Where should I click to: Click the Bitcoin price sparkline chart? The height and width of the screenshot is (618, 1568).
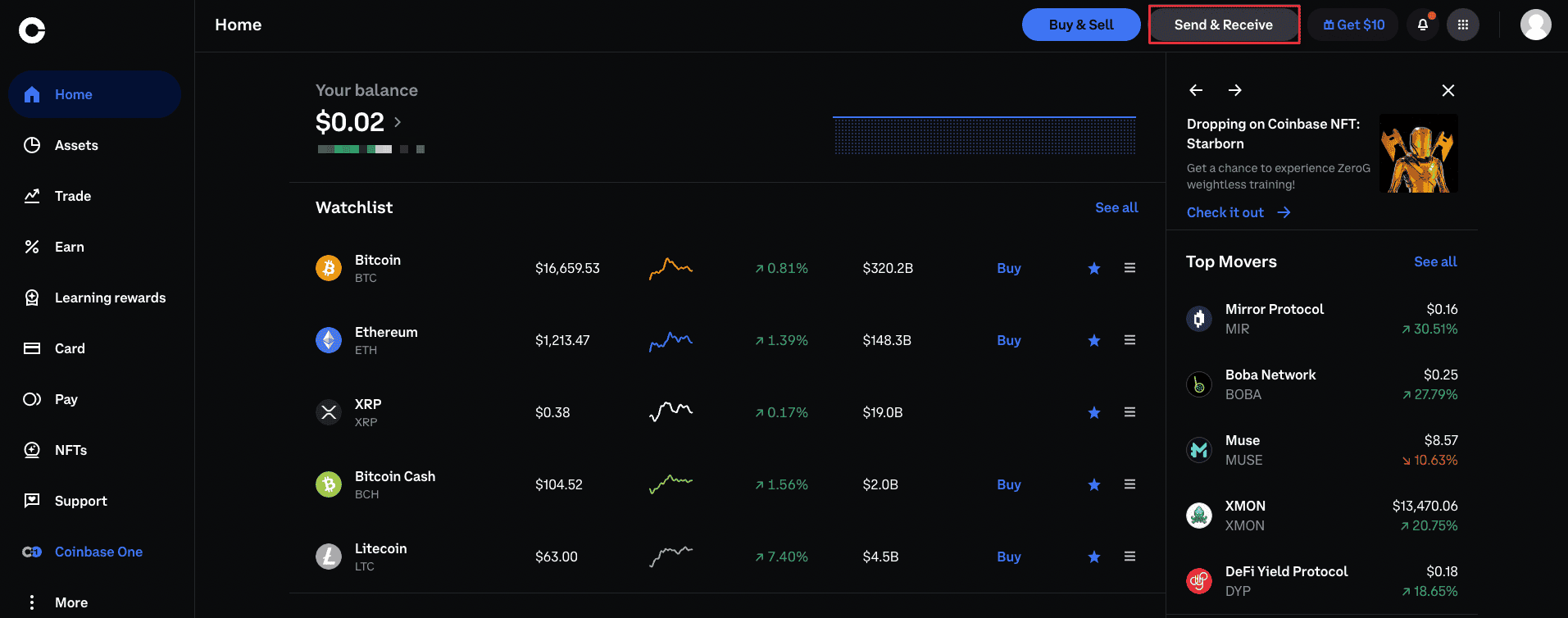click(x=671, y=268)
